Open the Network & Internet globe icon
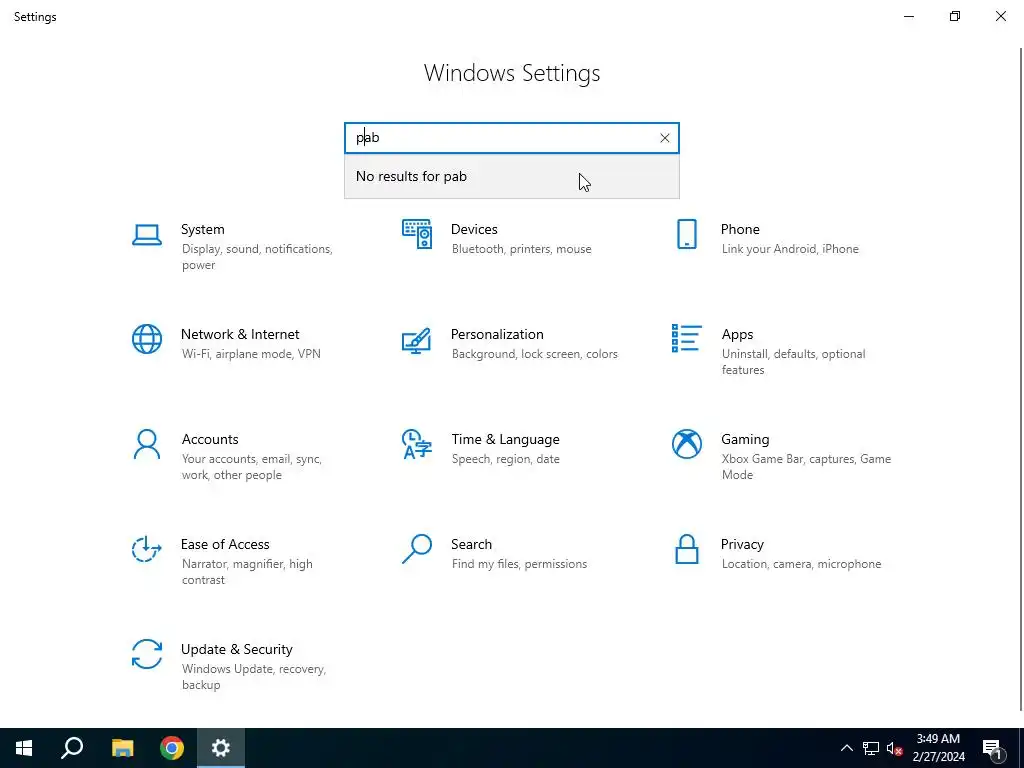The height and width of the screenshot is (768, 1024). 147,339
